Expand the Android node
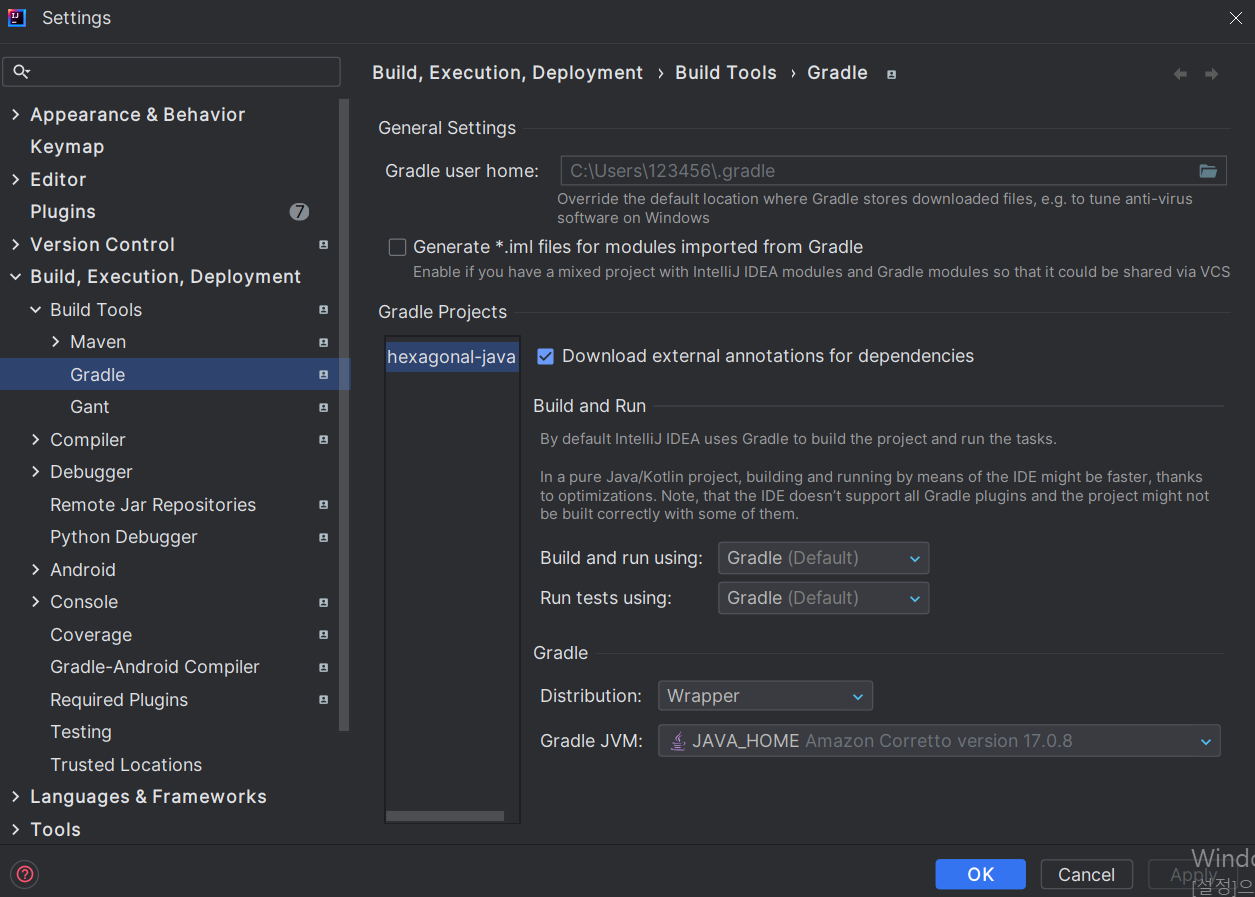Viewport: 1255px width, 897px height. coord(35,570)
